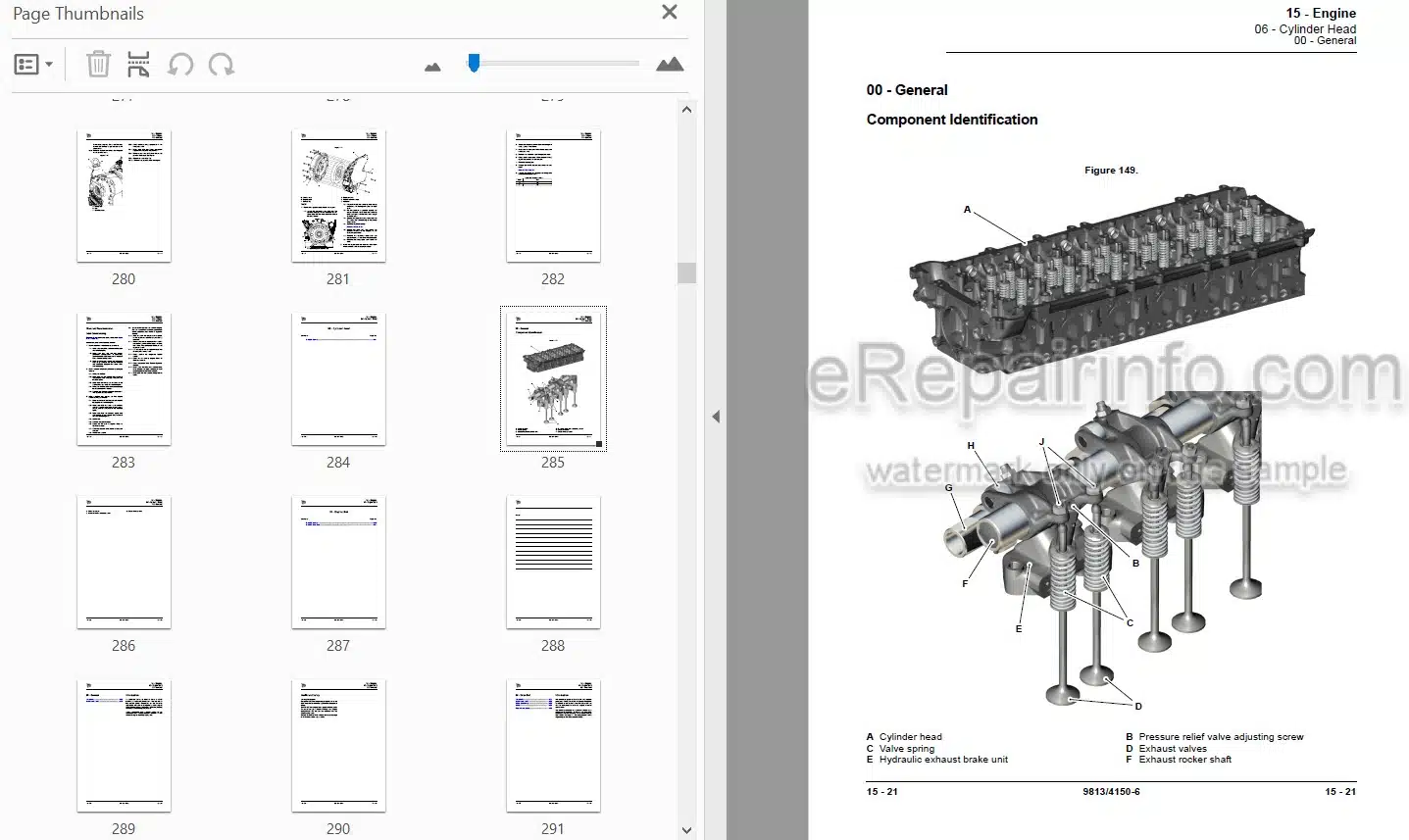The width and height of the screenshot is (1409, 840).
Task: Click 'Pressure relief valve adjusting screw' text
Action: (1221, 737)
